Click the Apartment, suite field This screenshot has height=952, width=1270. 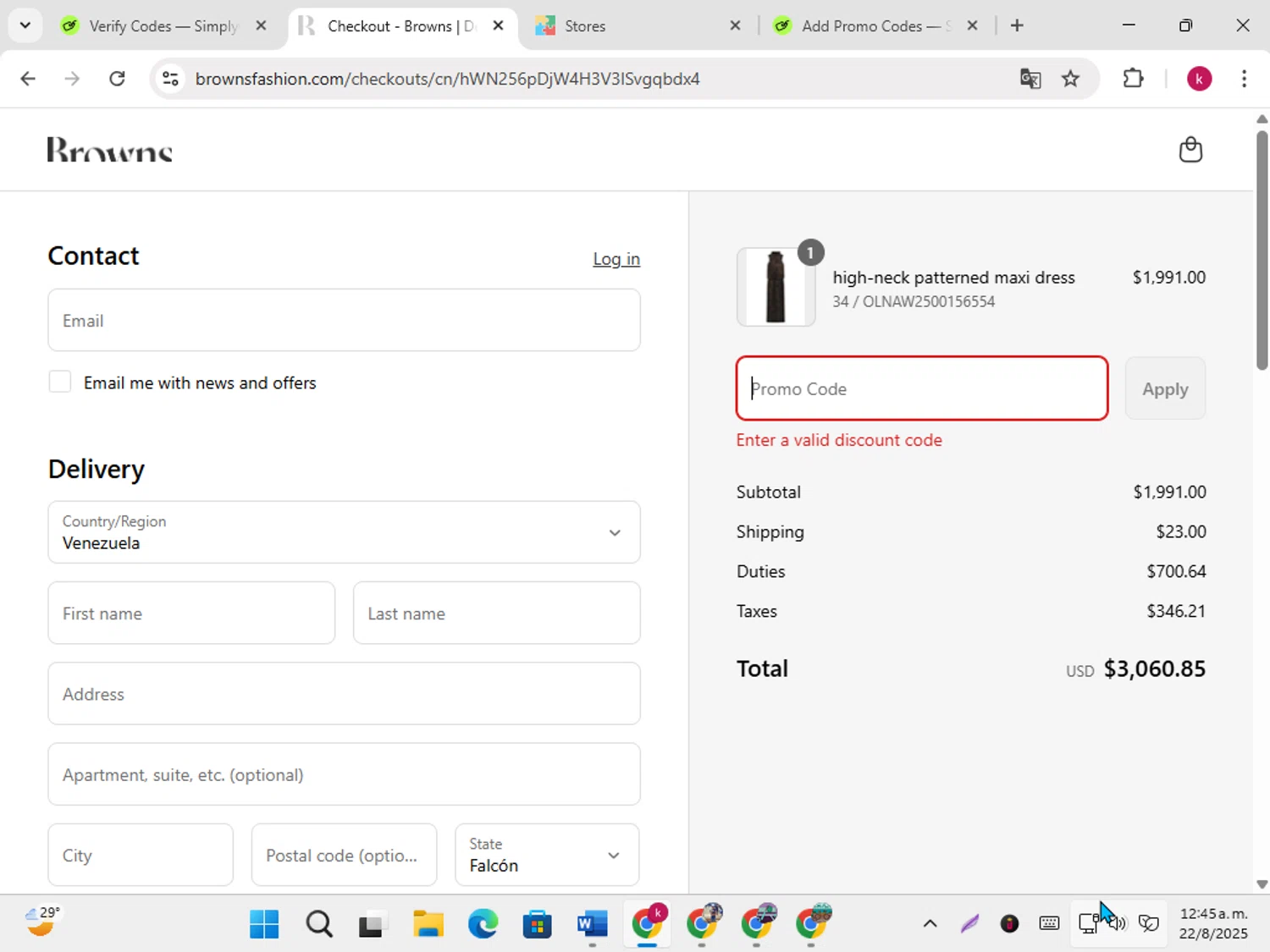coord(344,774)
